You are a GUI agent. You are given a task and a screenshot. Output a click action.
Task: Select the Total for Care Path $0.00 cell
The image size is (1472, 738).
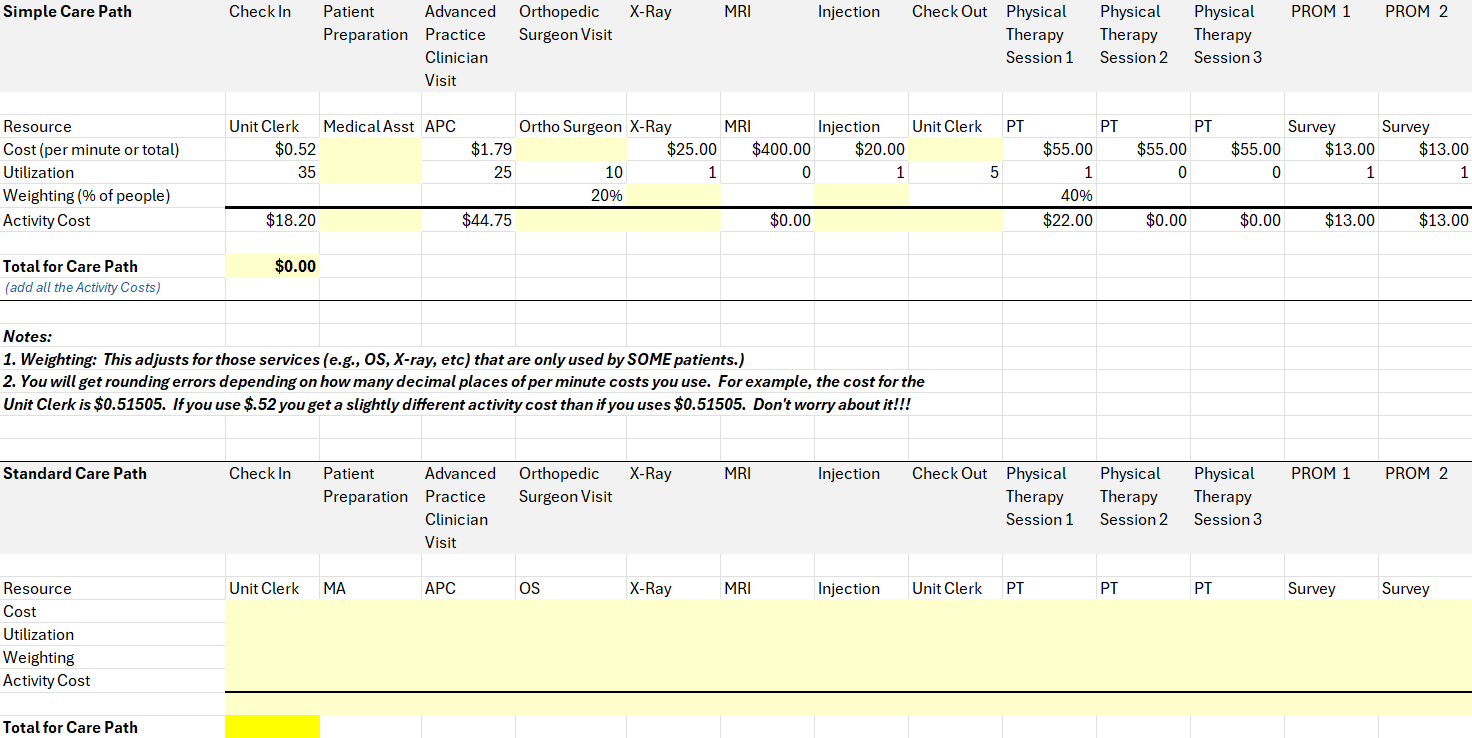(x=272, y=266)
